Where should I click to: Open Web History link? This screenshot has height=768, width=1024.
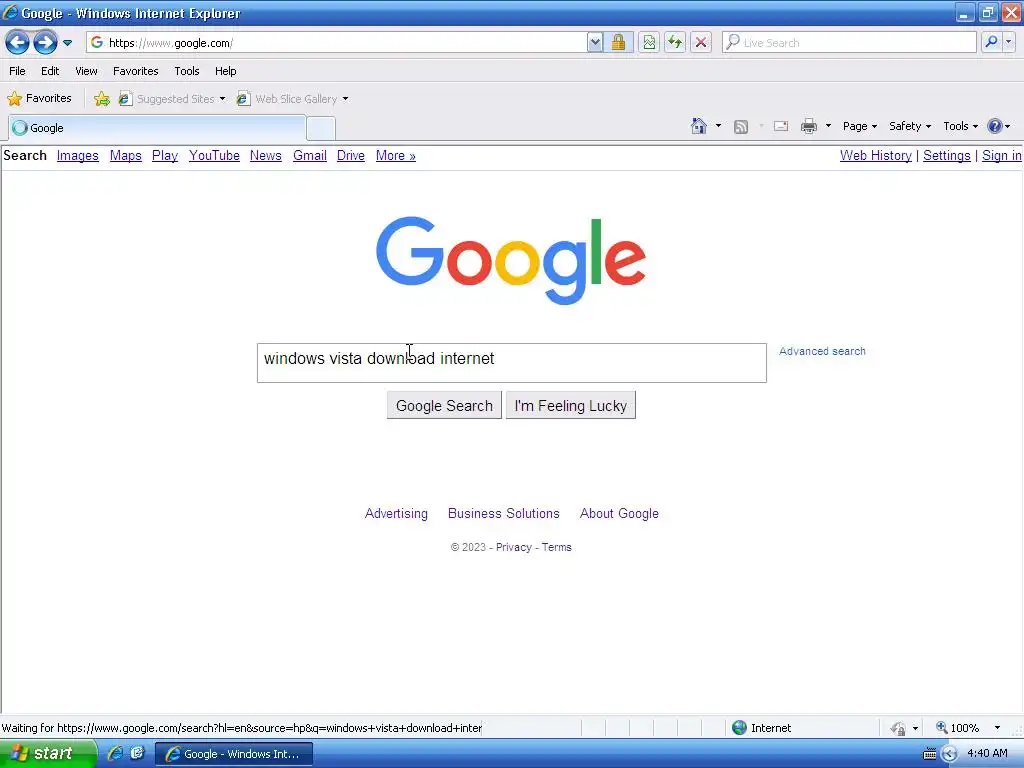[876, 155]
